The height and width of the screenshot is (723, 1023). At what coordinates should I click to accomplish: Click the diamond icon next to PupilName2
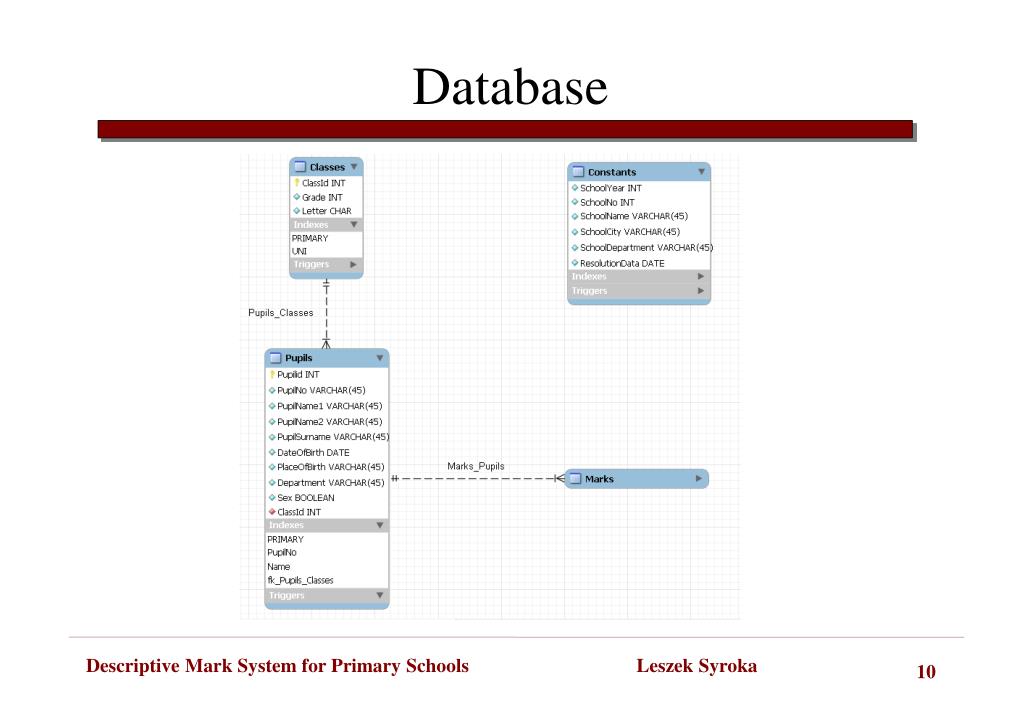click(272, 422)
